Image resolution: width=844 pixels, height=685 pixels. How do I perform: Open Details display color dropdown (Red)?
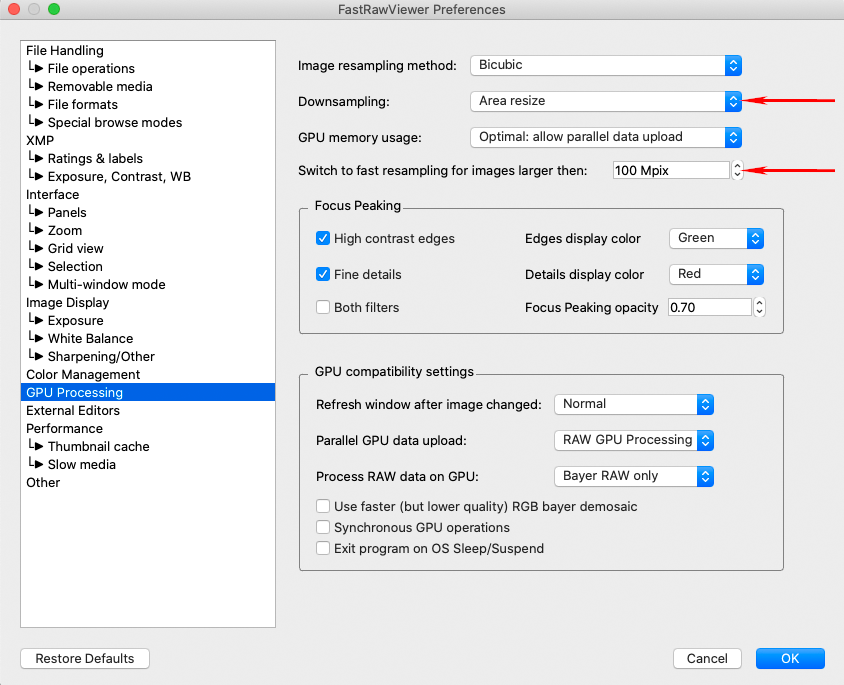coord(716,275)
